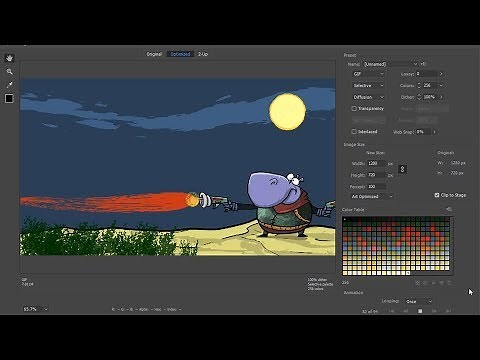Switch to the Optimized tab
Viewport: 480px width, 360px height.
(180, 54)
